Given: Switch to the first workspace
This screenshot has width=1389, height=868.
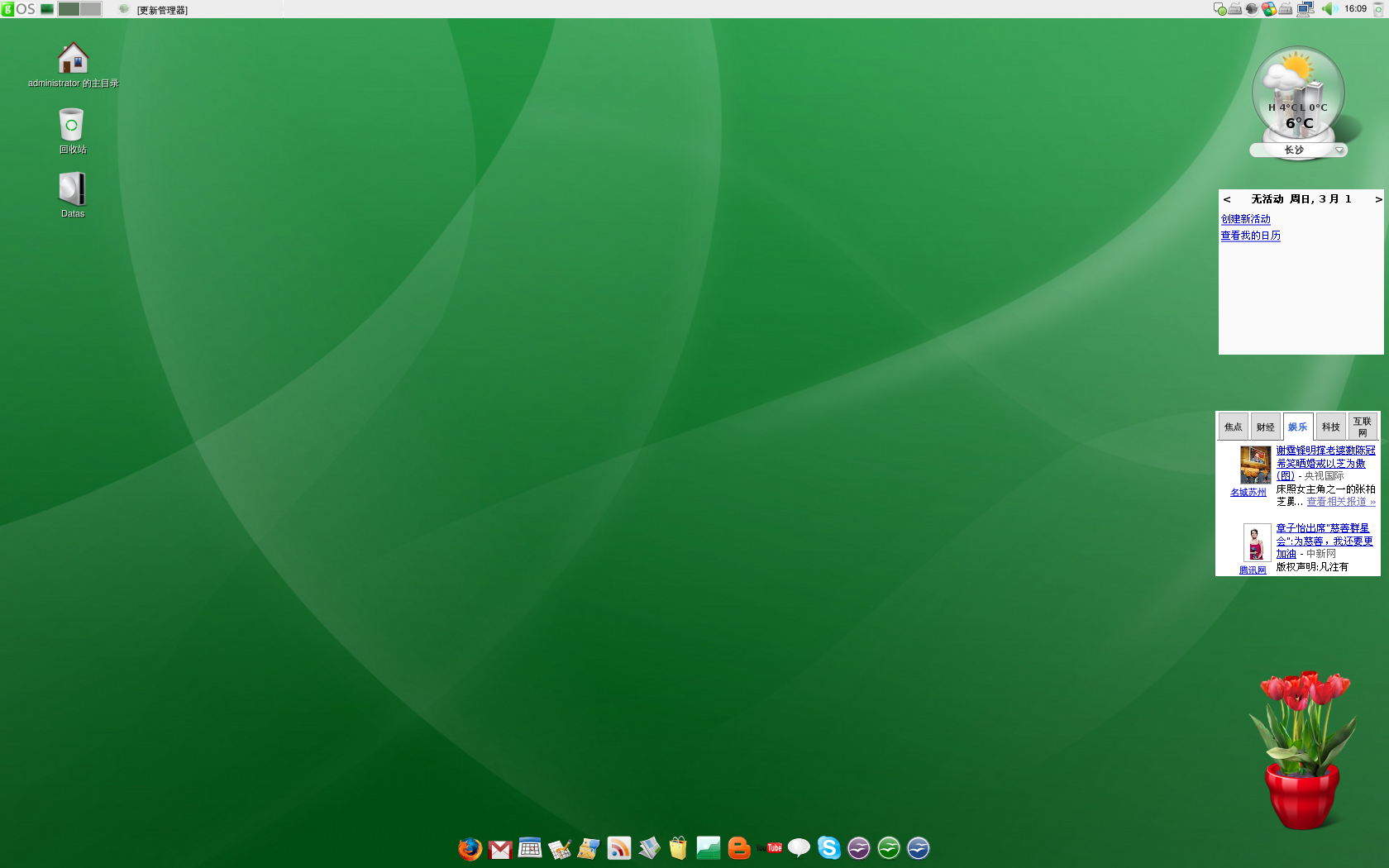Looking at the screenshot, I should click(69, 9).
